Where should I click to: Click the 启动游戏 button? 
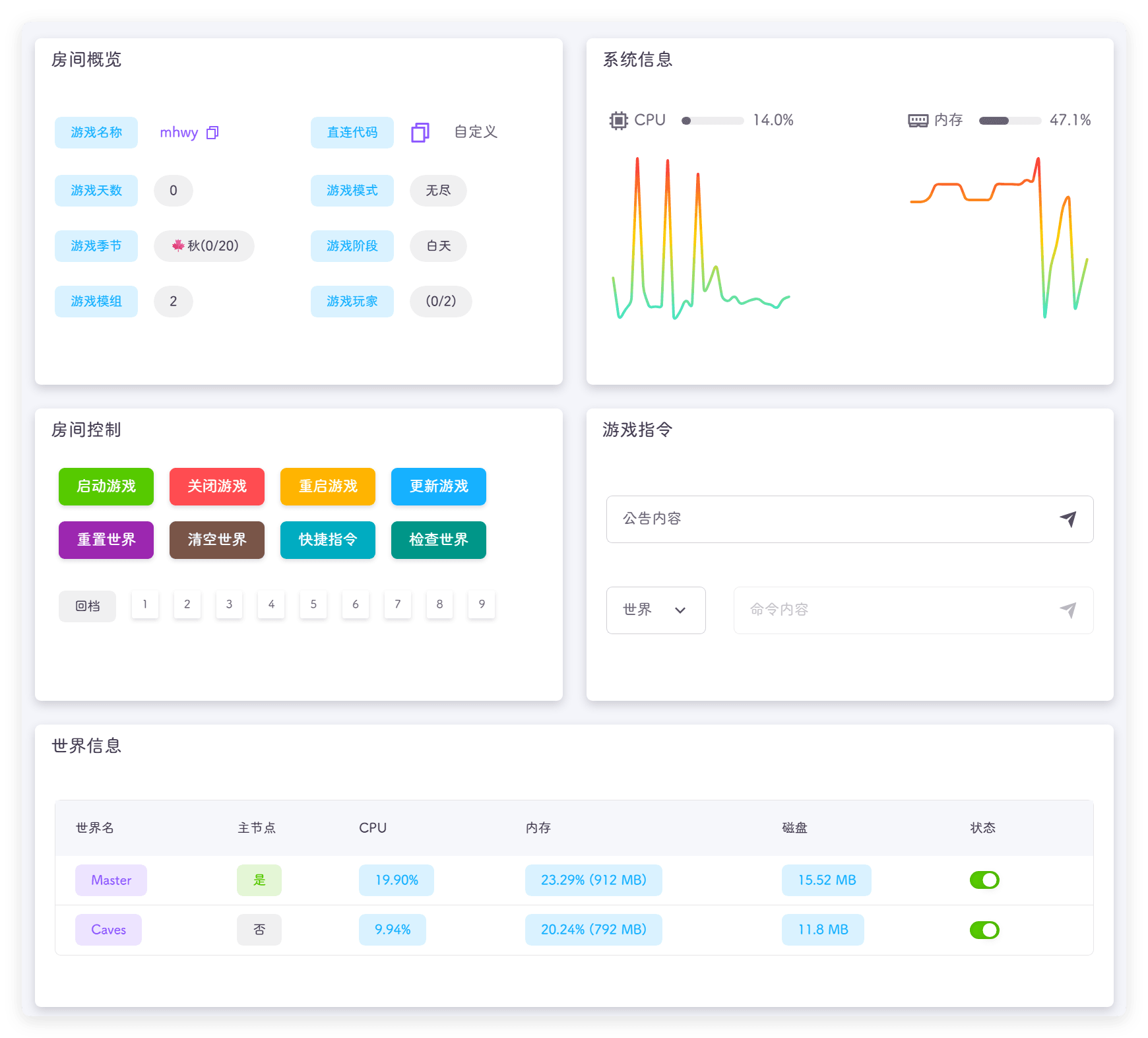click(x=106, y=486)
